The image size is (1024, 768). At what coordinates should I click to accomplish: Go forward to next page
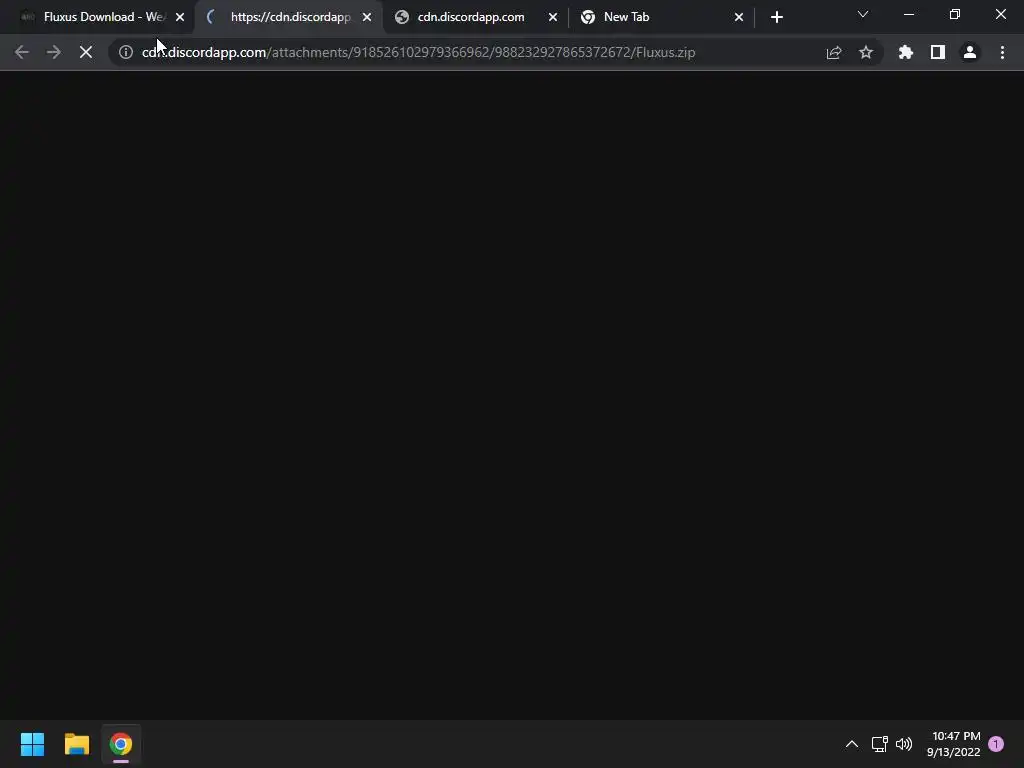click(54, 52)
